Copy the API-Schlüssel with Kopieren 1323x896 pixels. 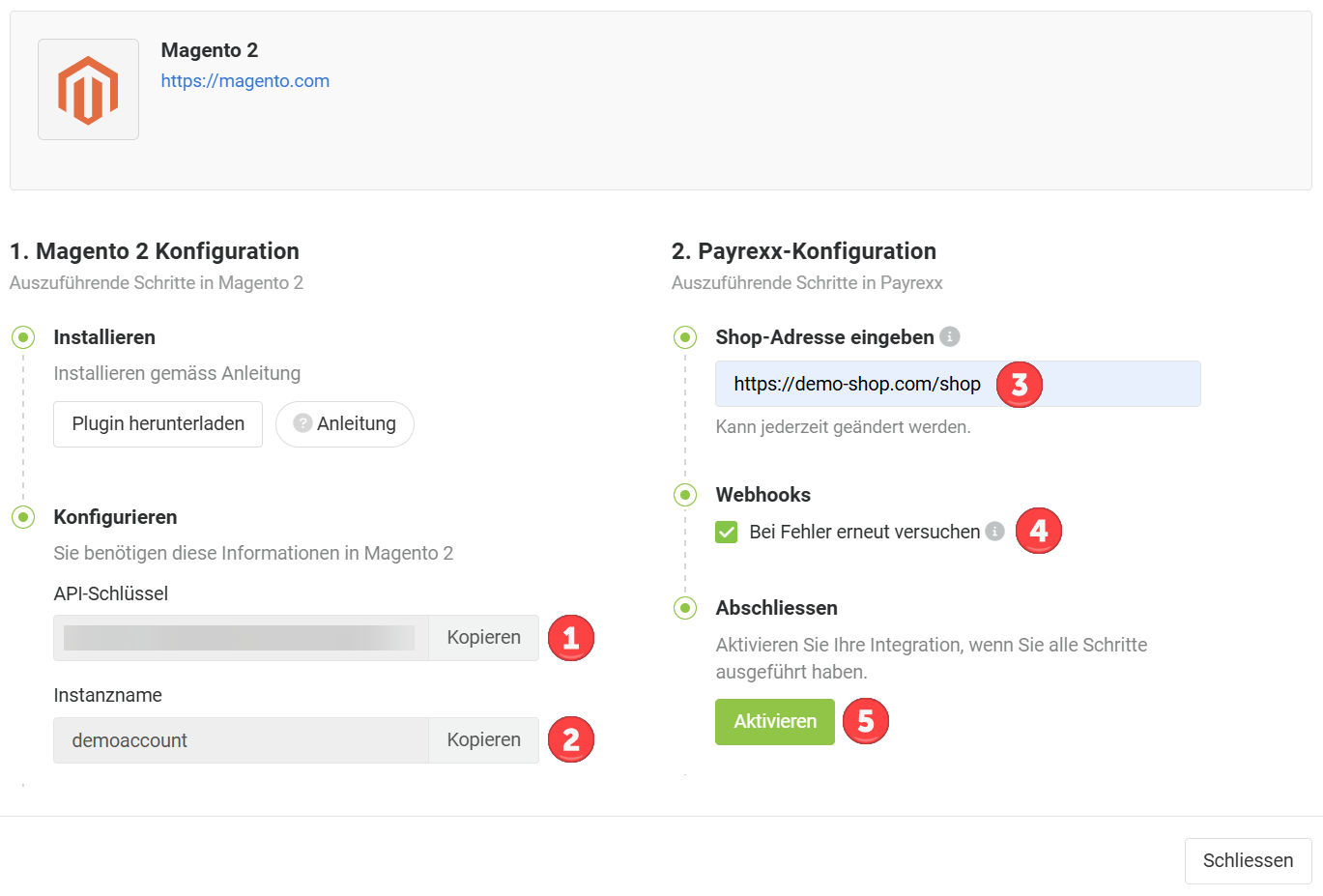pyautogui.click(x=483, y=638)
